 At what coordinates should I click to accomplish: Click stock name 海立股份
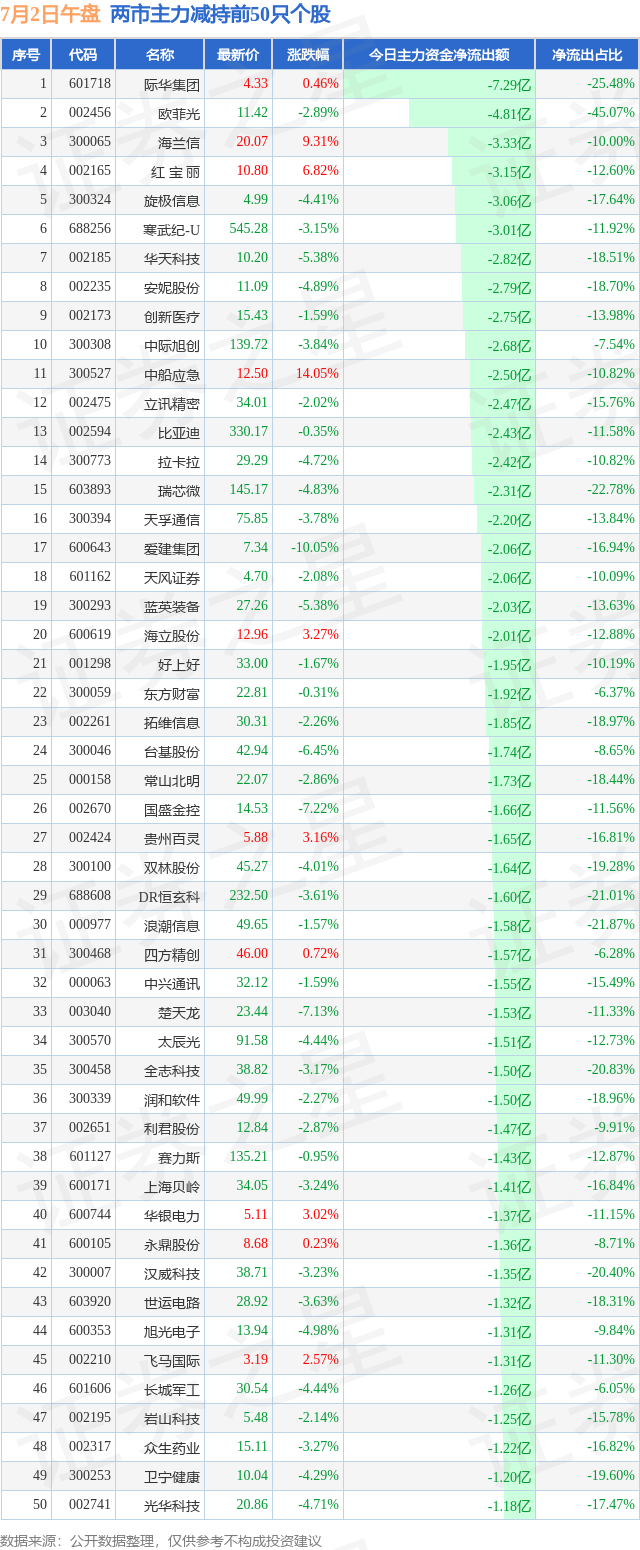pyautogui.click(x=172, y=636)
